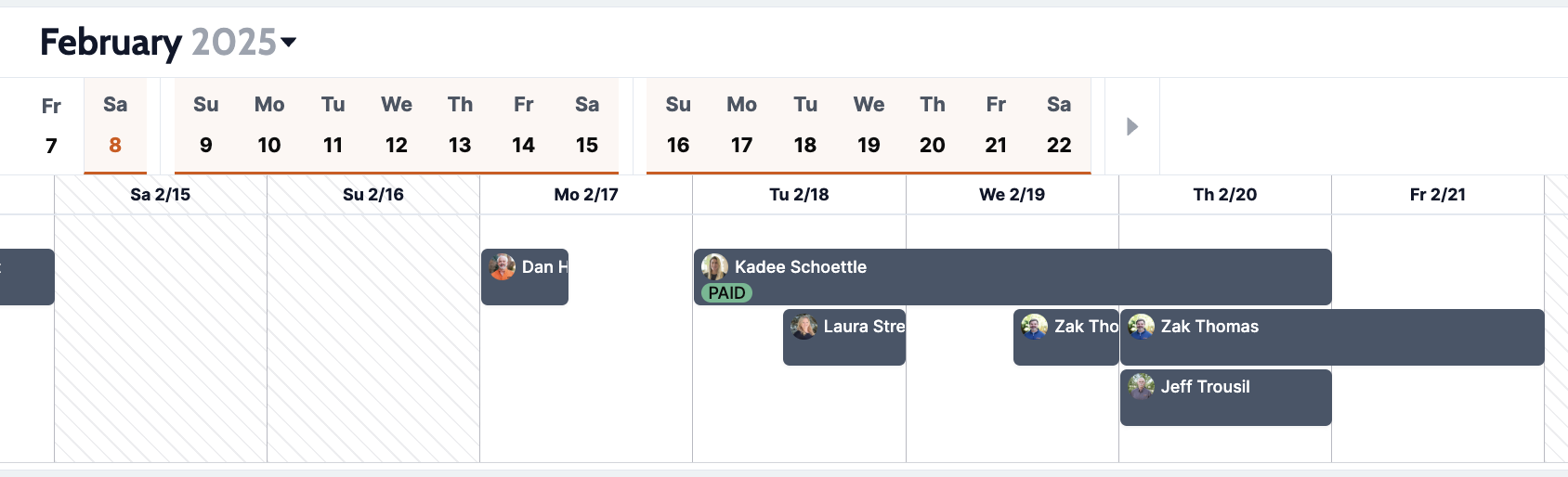1568x477 pixels.
Task: Click Laura's avatar photo
Action: pyautogui.click(x=804, y=327)
